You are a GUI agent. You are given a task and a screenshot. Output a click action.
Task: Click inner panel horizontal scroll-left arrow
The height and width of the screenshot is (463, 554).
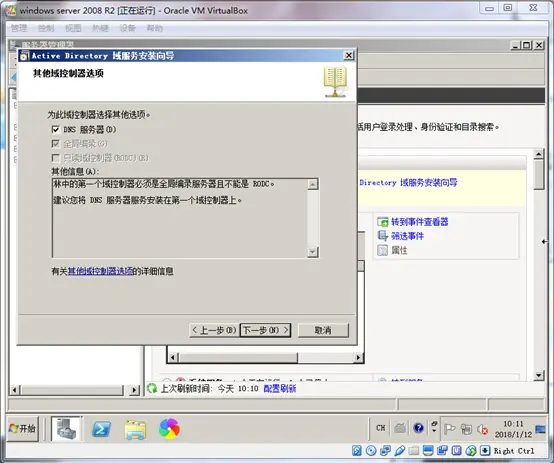point(173,358)
